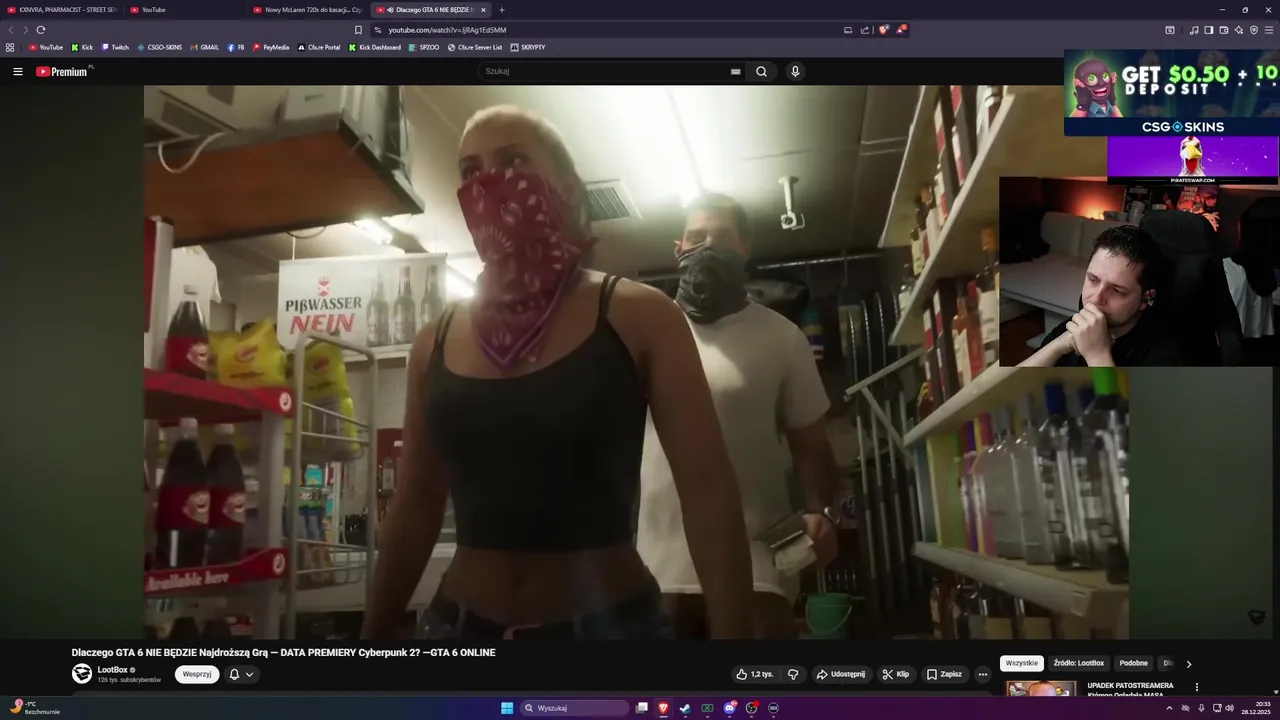Open the PayMedia bookmark
The image size is (1280, 720).
pos(271,47)
